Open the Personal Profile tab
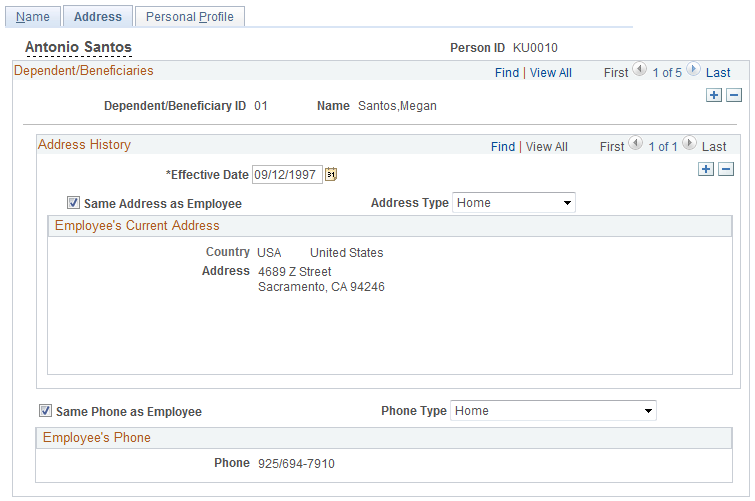 point(190,16)
